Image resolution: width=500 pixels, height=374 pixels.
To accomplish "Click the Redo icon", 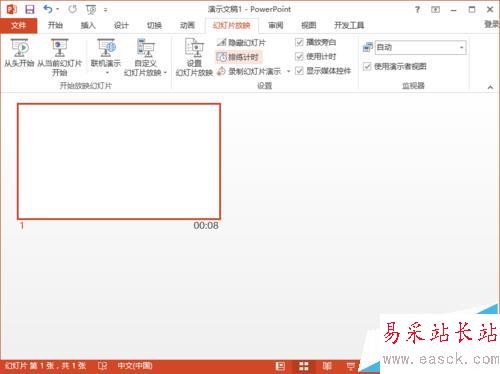I will point(72,9).
